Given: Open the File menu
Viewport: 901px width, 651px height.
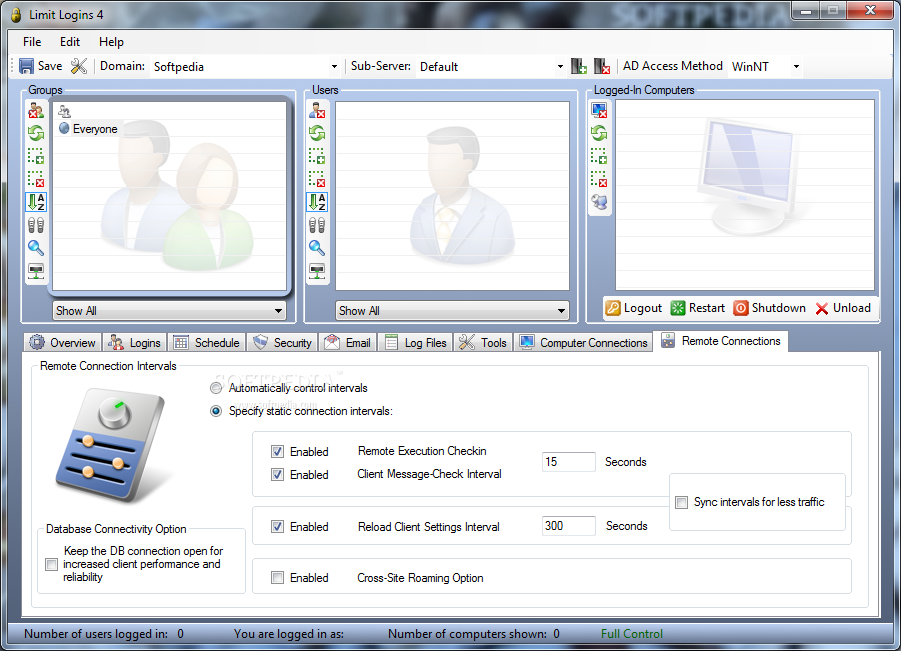Looking at the screenshot, I should click(32, 42).
